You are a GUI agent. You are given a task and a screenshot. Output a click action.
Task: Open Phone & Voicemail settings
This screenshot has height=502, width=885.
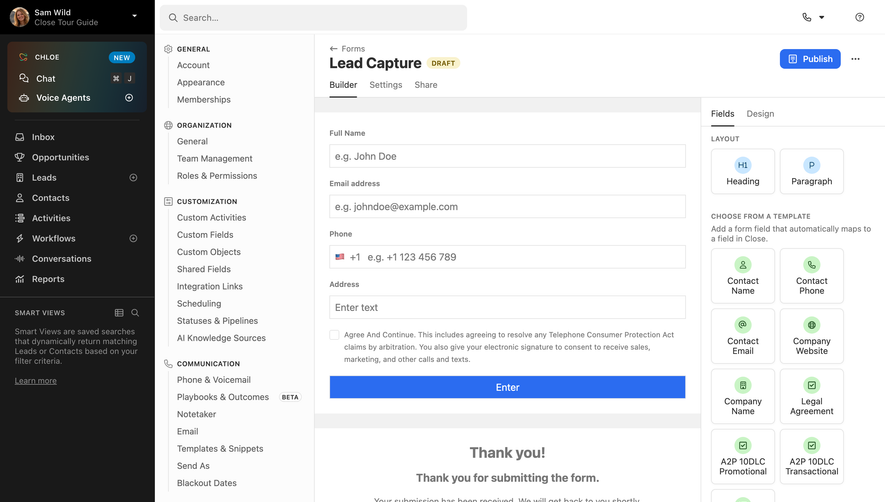[x=214, y=380]
